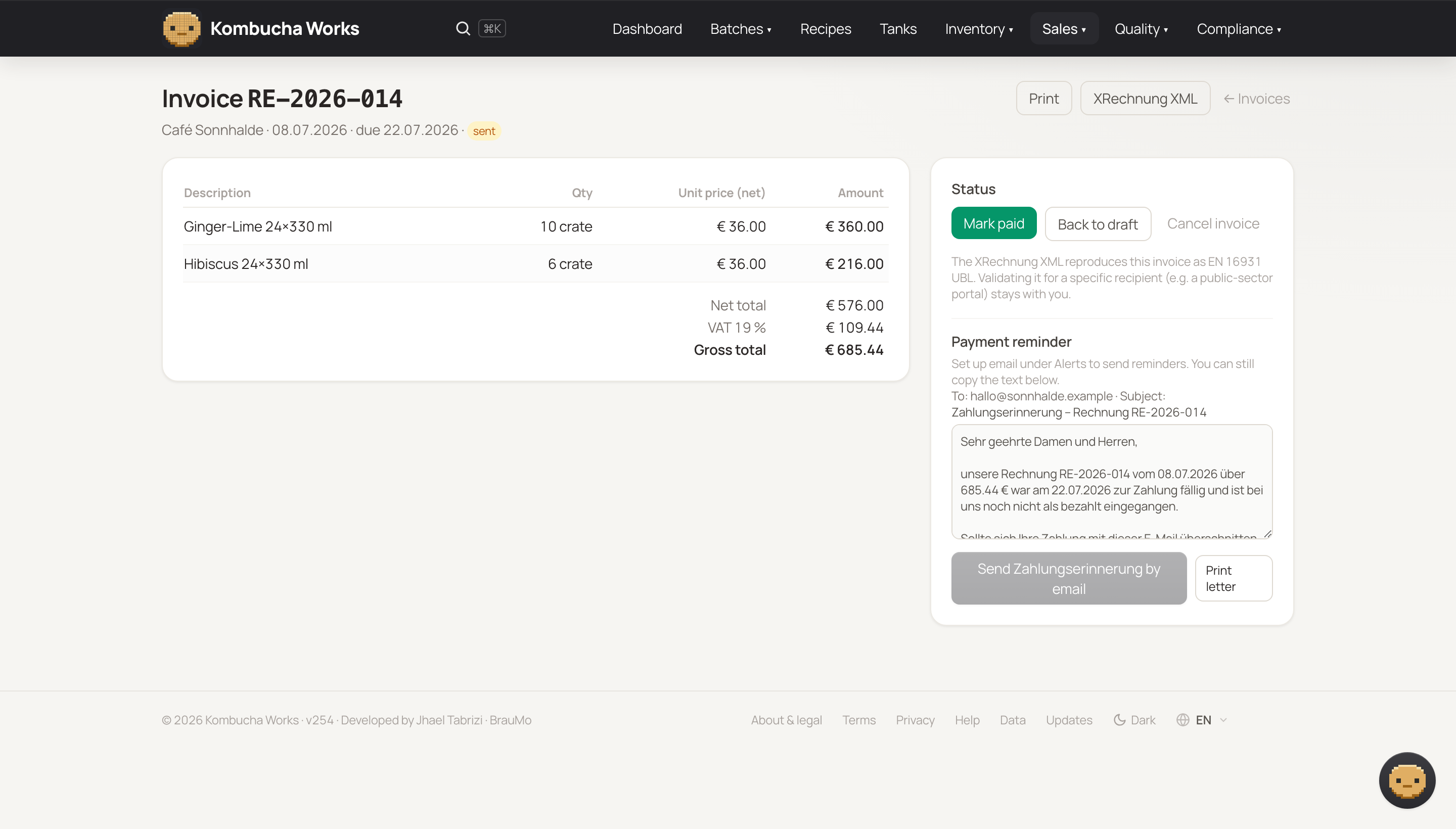1456x829 pixels.
Task: Expand the Sales menu
Action: [x=1064, y=28]
